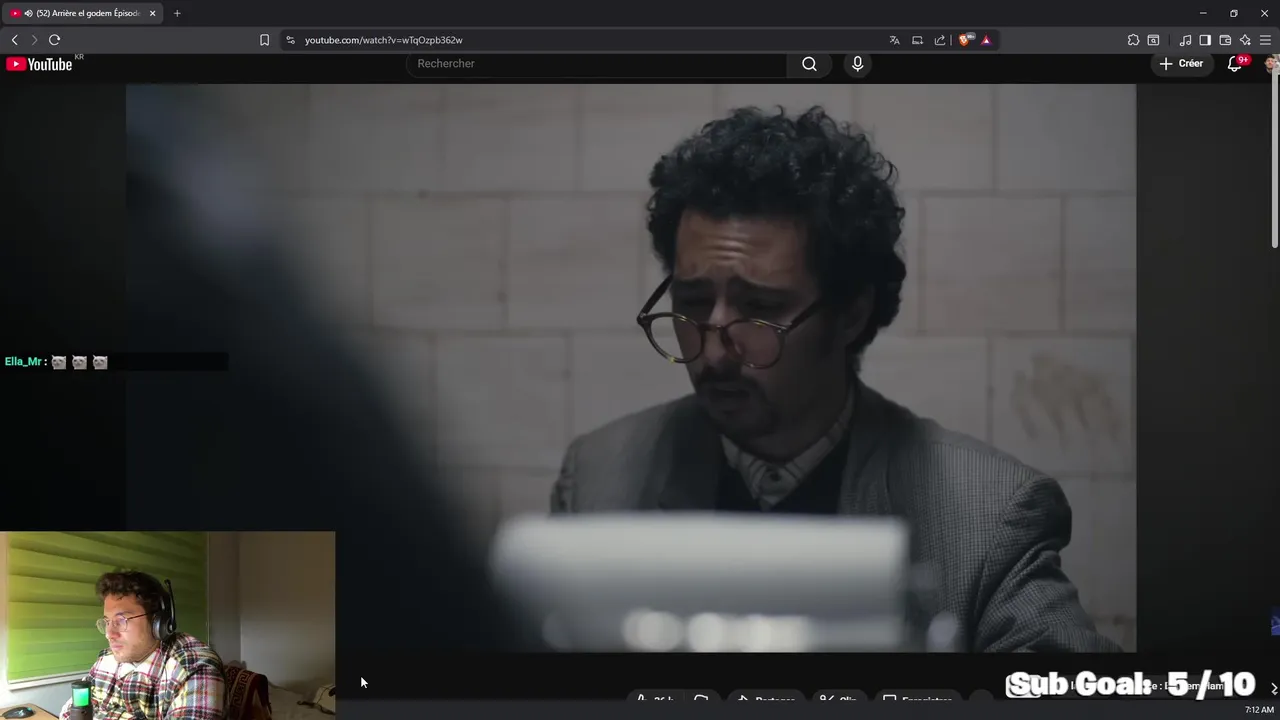Open the account avatar menu
The width and height of the screenshot is (1280, 720).
pyautogui.click(x=1272, y=64)
